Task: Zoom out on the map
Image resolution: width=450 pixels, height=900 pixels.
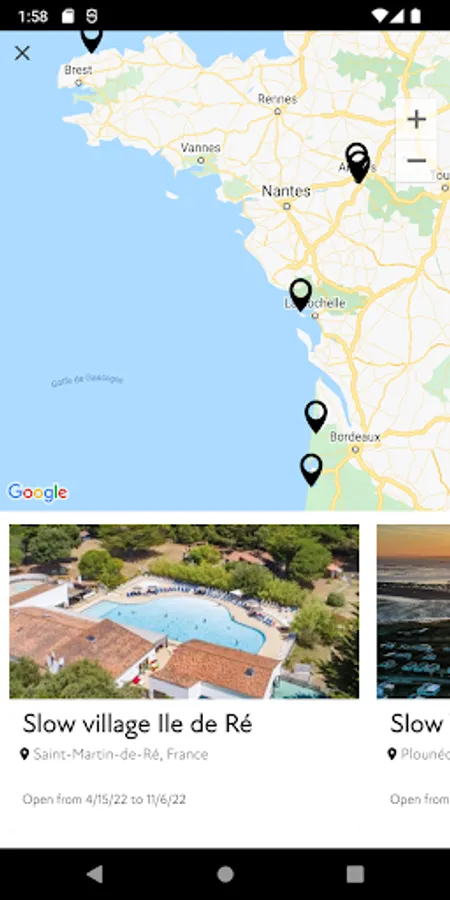Action: (x=416, y=161)
